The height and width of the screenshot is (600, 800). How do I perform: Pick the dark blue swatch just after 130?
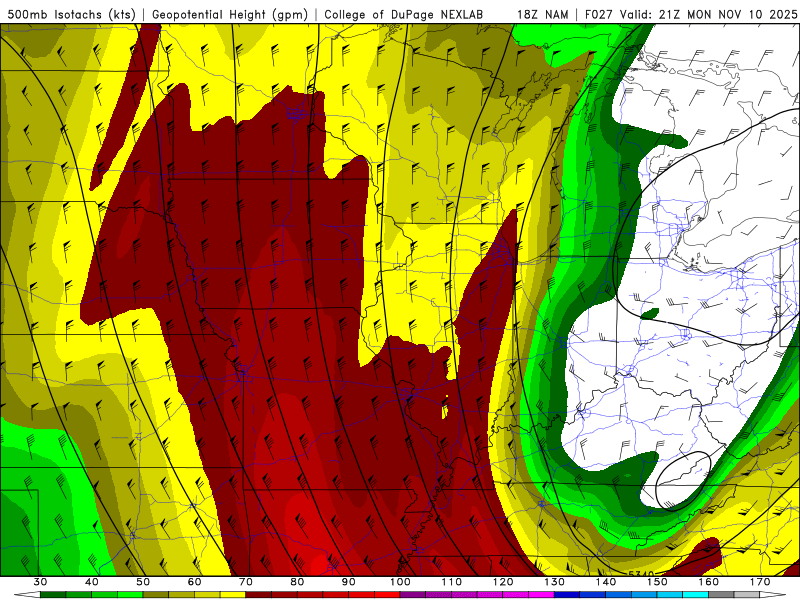coord(567,595)
